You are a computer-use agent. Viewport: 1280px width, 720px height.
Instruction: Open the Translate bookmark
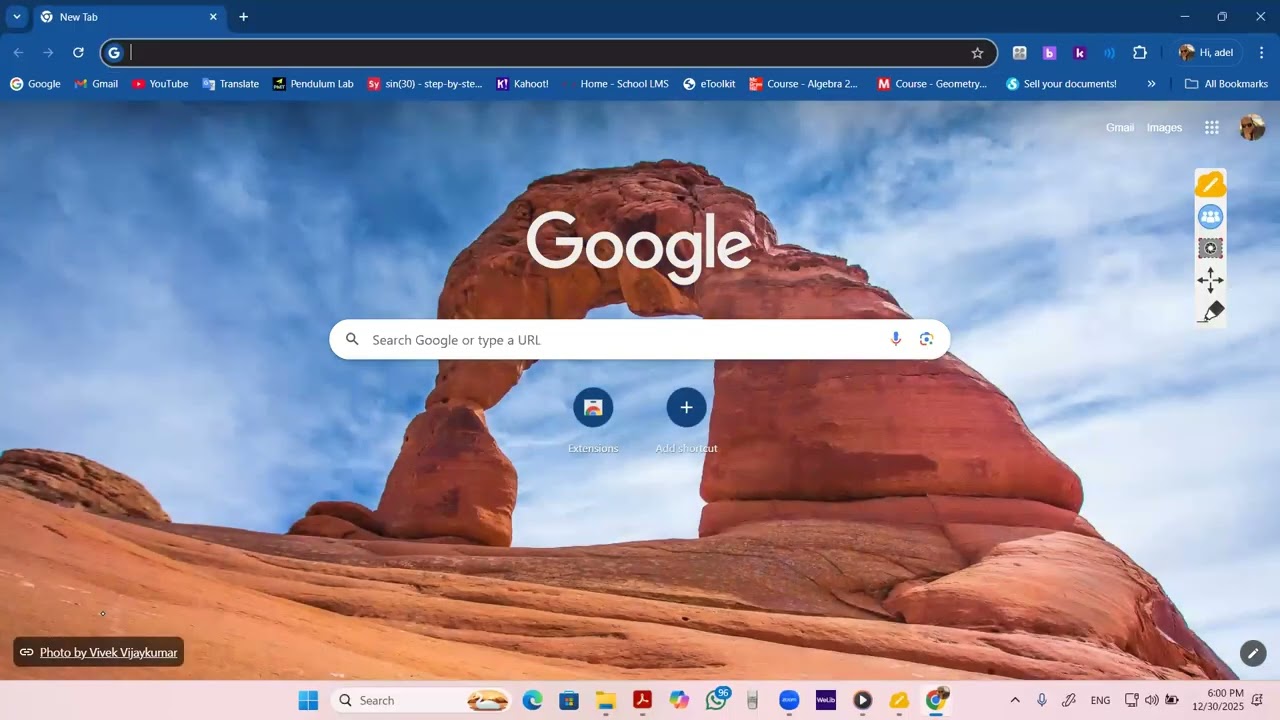coord(230,84)
